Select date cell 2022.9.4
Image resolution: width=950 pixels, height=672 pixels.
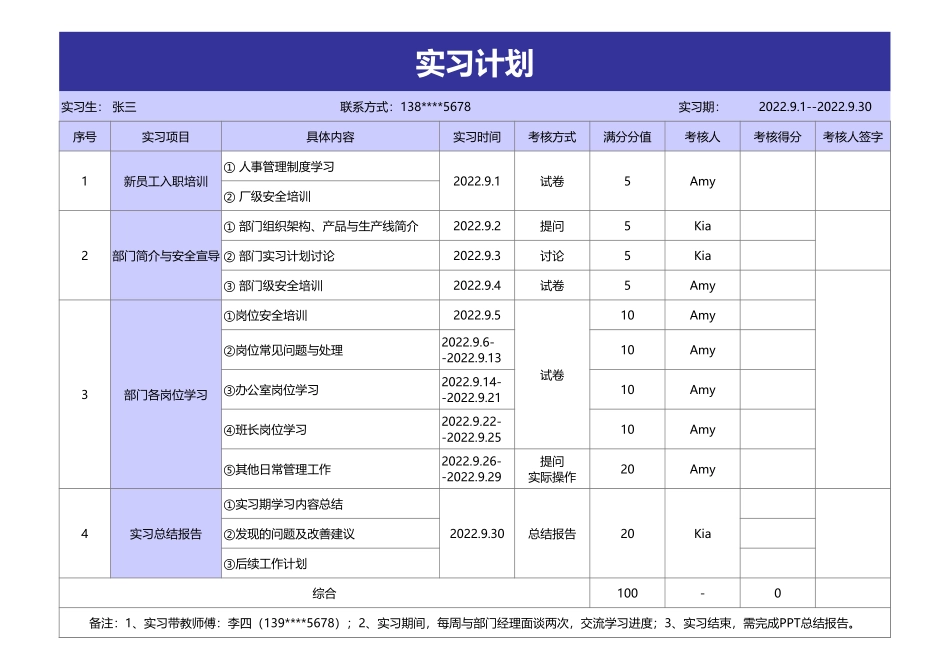[x=477, y=285]
